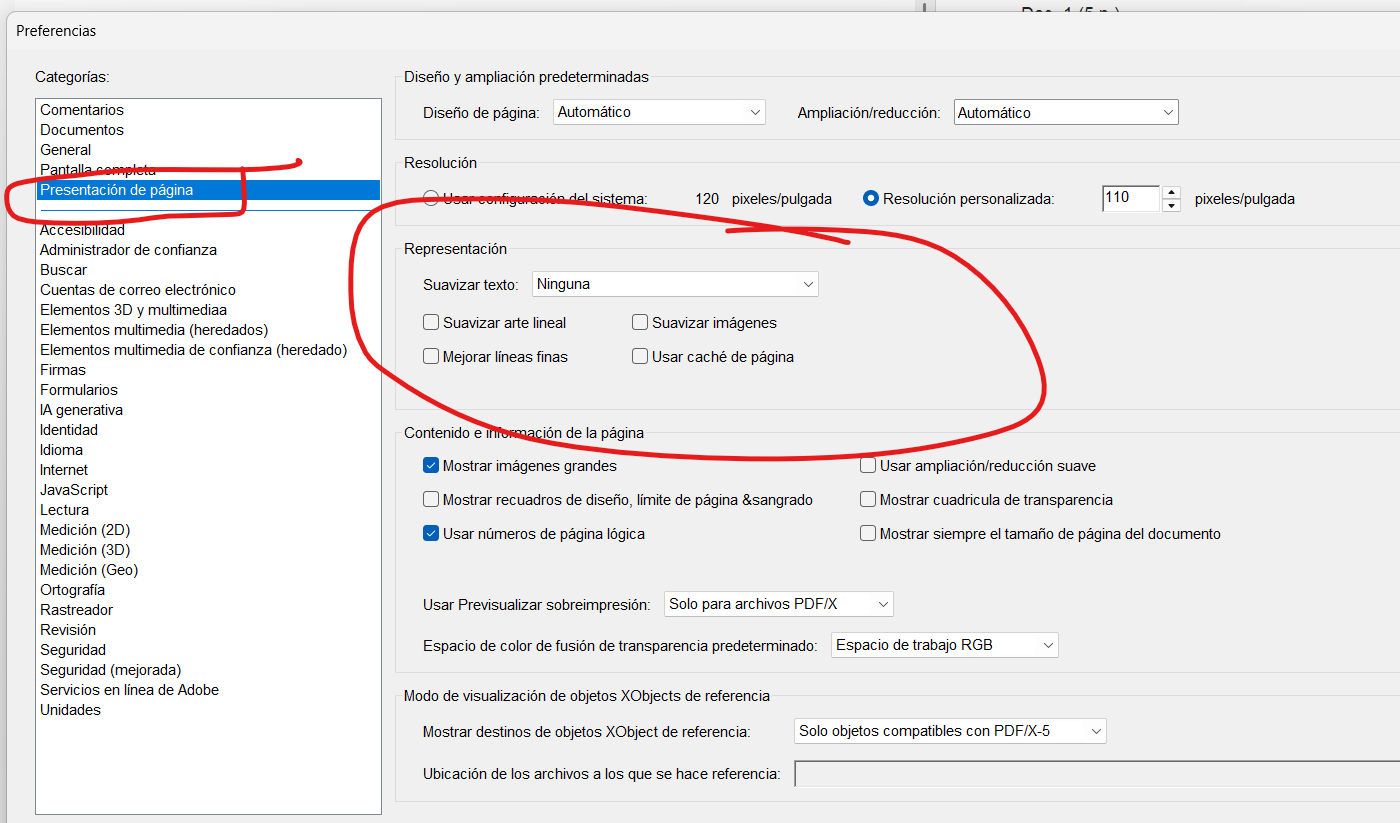
Task: Select the Accesibilidad category
Action: [x=82, y=231]
